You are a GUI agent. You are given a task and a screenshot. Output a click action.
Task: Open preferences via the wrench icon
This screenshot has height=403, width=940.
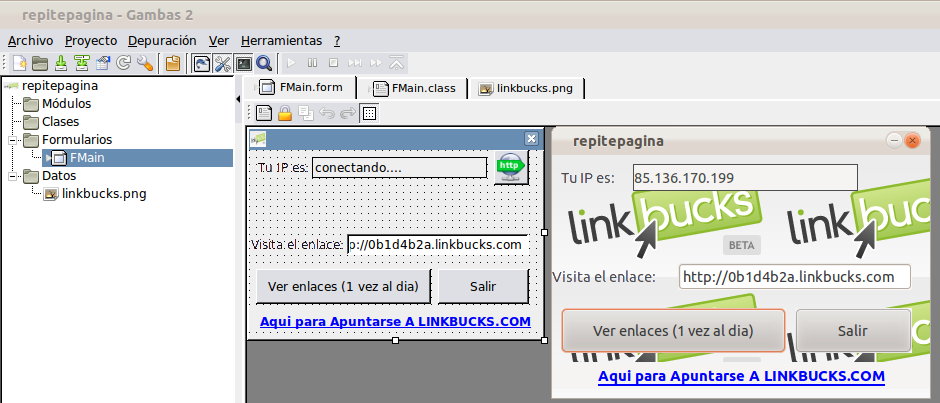click(x=144, y=63)
